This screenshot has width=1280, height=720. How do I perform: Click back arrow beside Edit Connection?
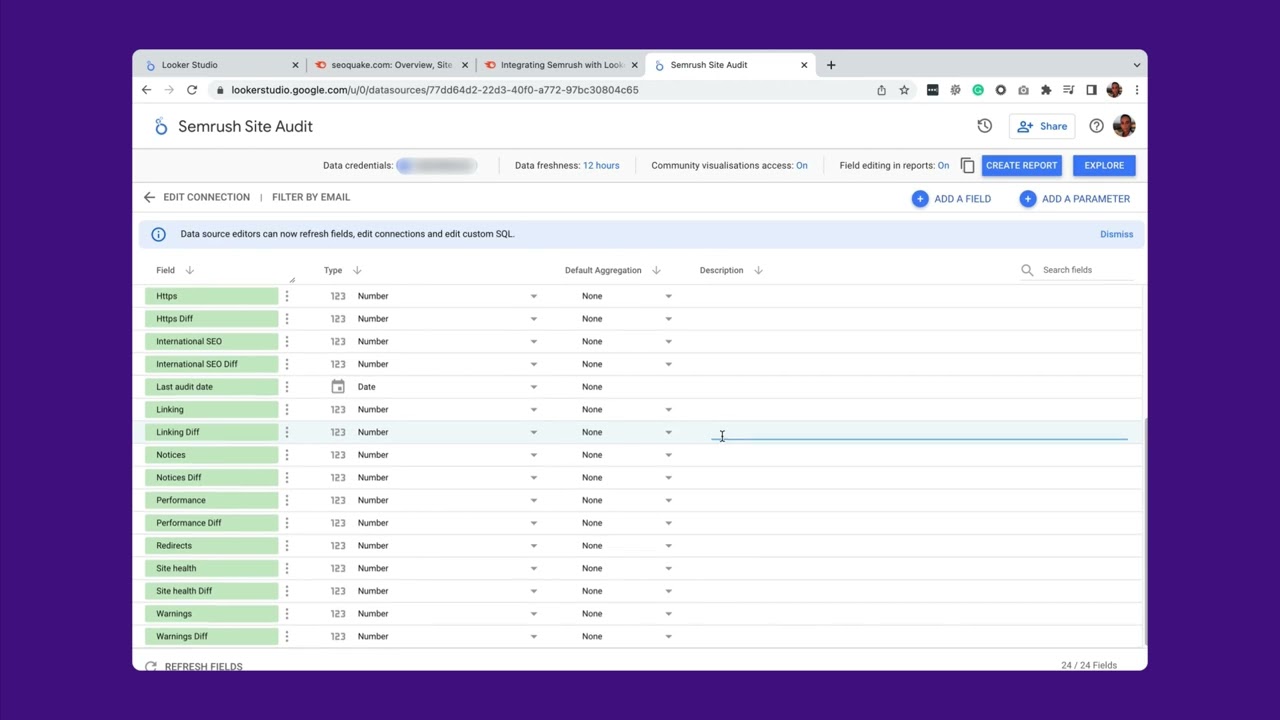tap(149, 198)
